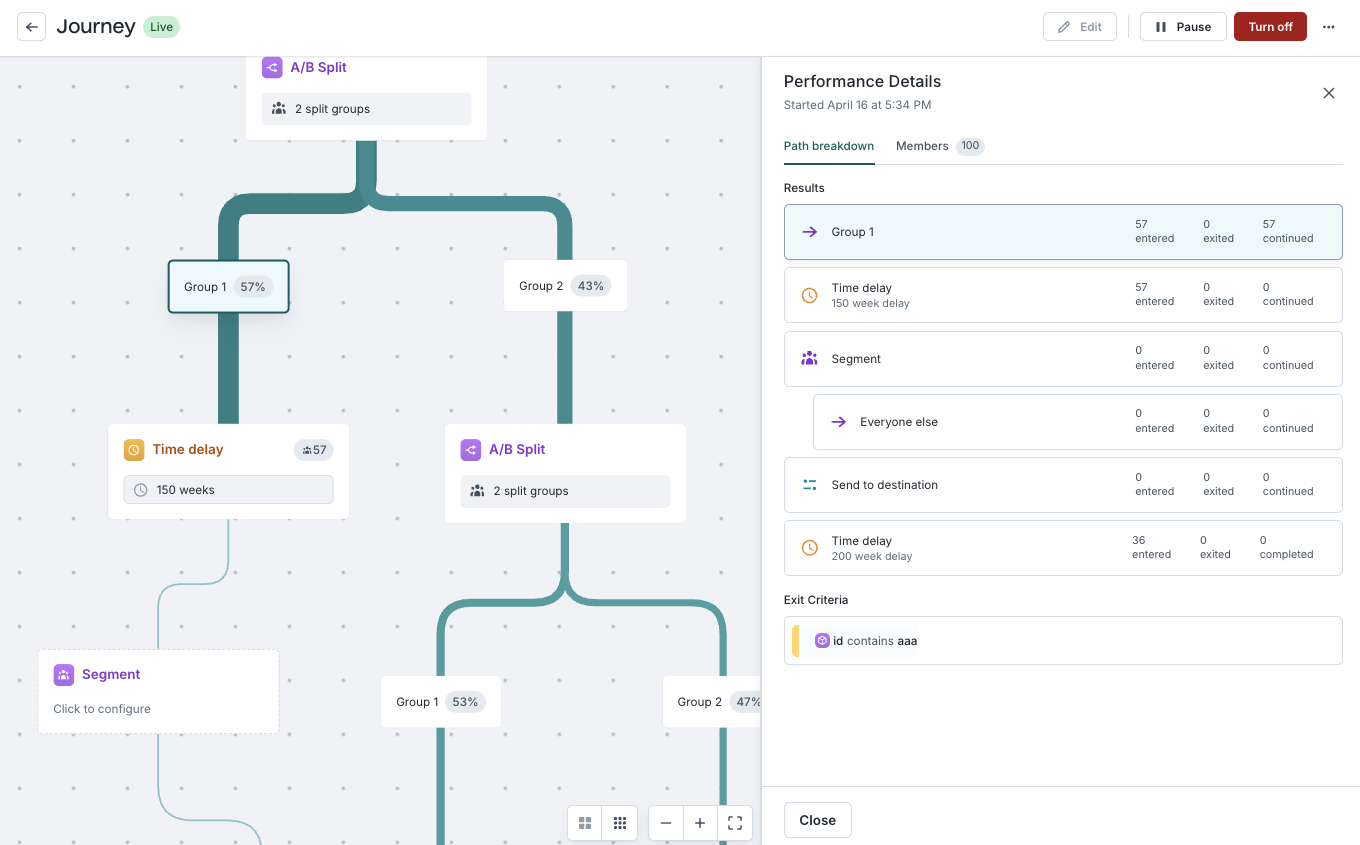Click the Edit button

[1080, 27]
